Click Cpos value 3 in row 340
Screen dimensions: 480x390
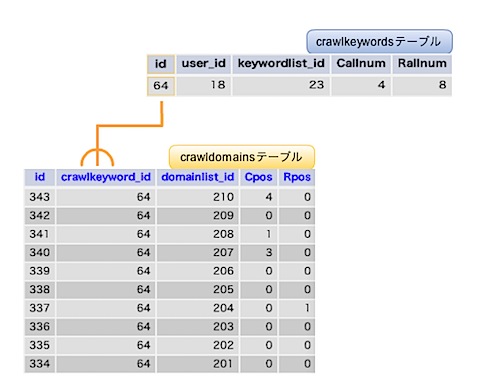click(258, 253)
